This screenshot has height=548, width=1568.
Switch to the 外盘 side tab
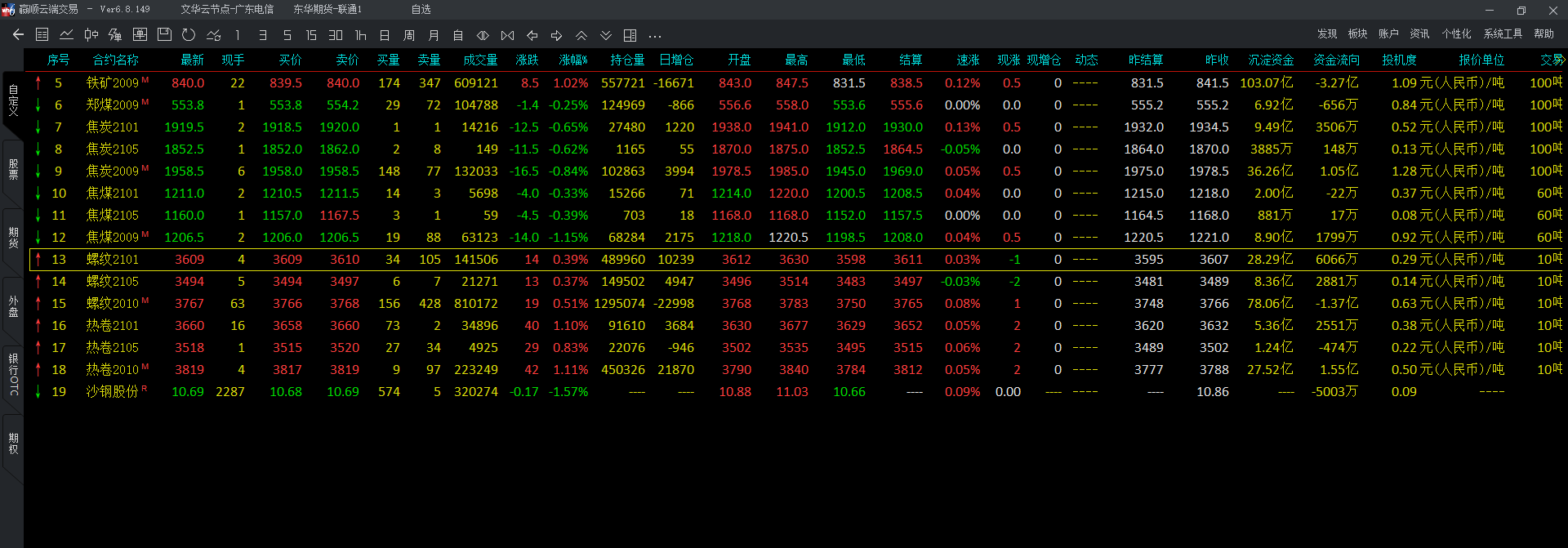click(13, 306)
